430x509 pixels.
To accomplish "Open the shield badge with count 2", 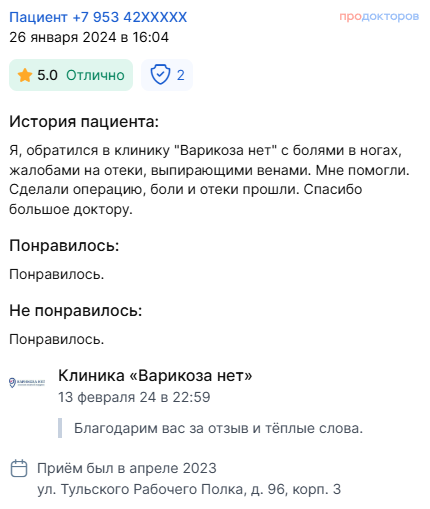I will pyautogui.click(x=167, y=75).
